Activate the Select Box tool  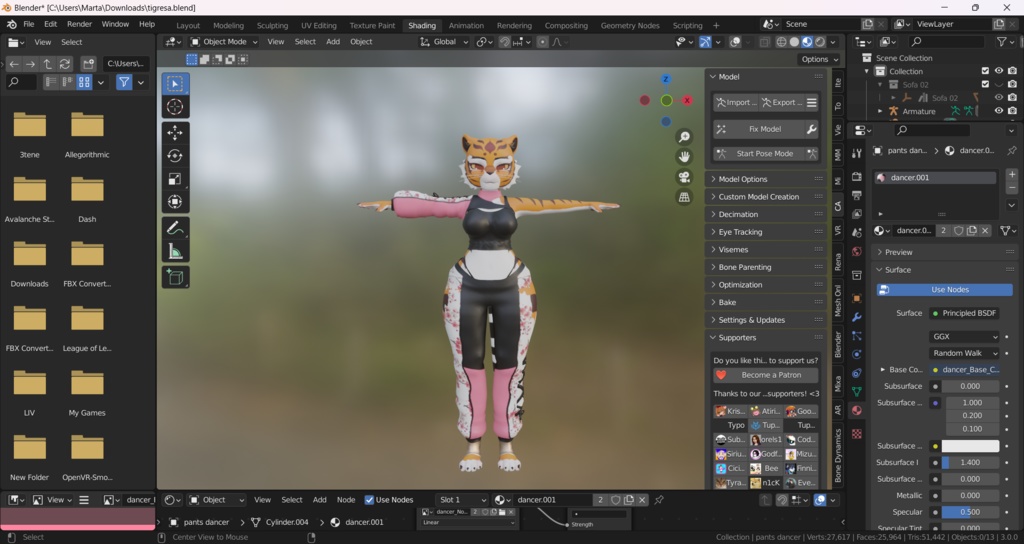coord(174,84)
